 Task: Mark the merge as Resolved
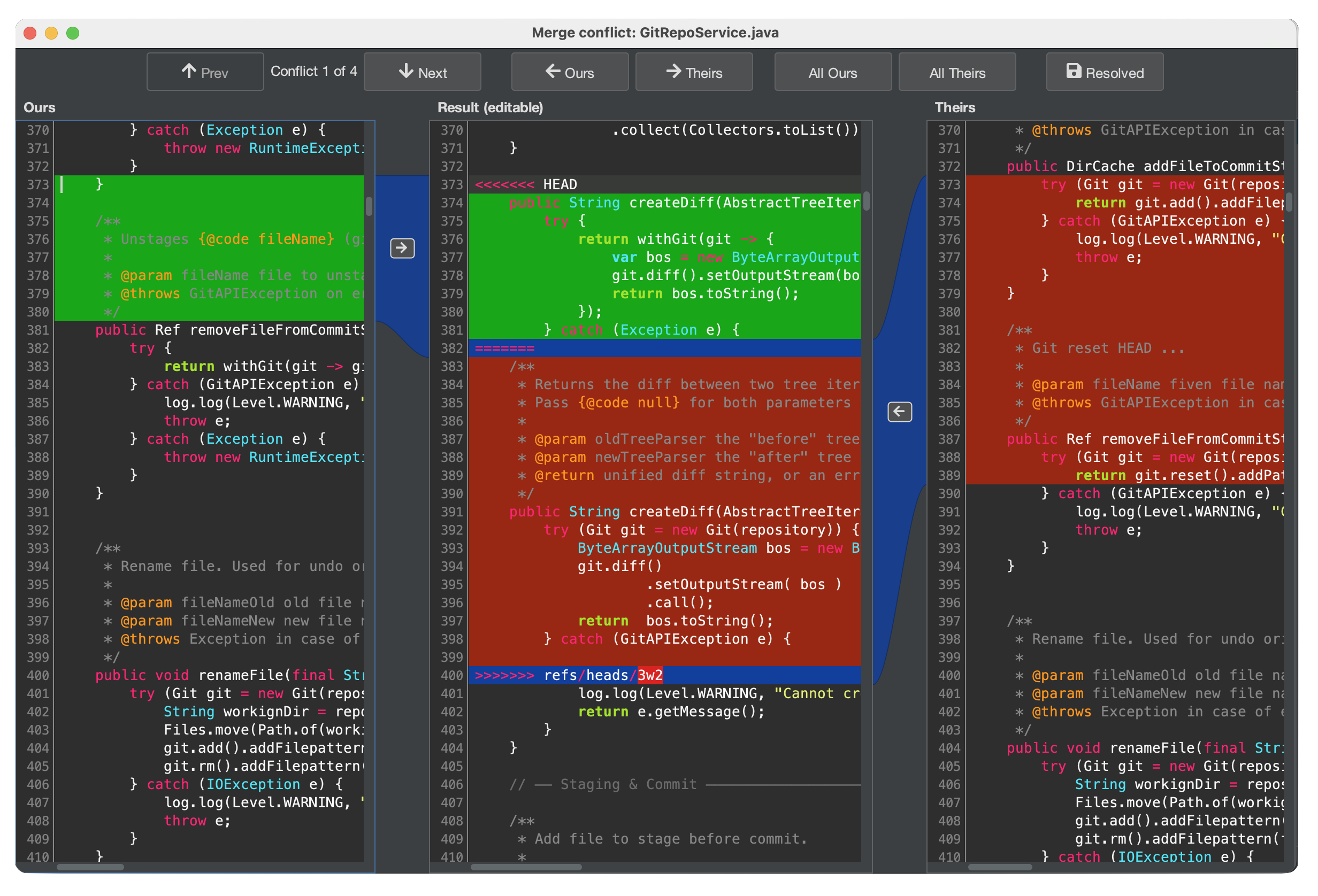click(x=1104, y=72)
